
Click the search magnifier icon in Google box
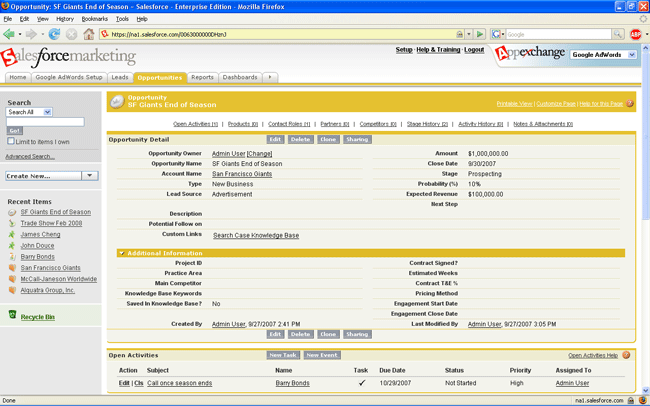(618, 34)
